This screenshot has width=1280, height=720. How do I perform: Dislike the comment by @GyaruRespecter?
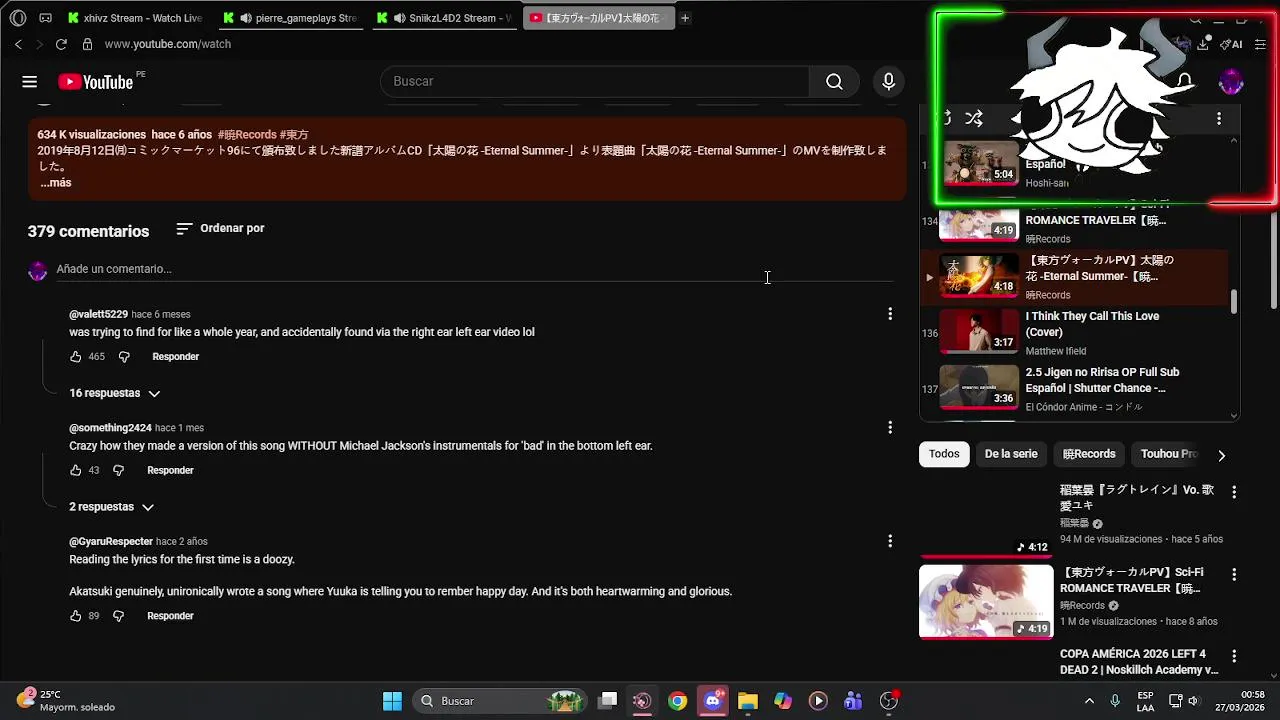(118, 616)
